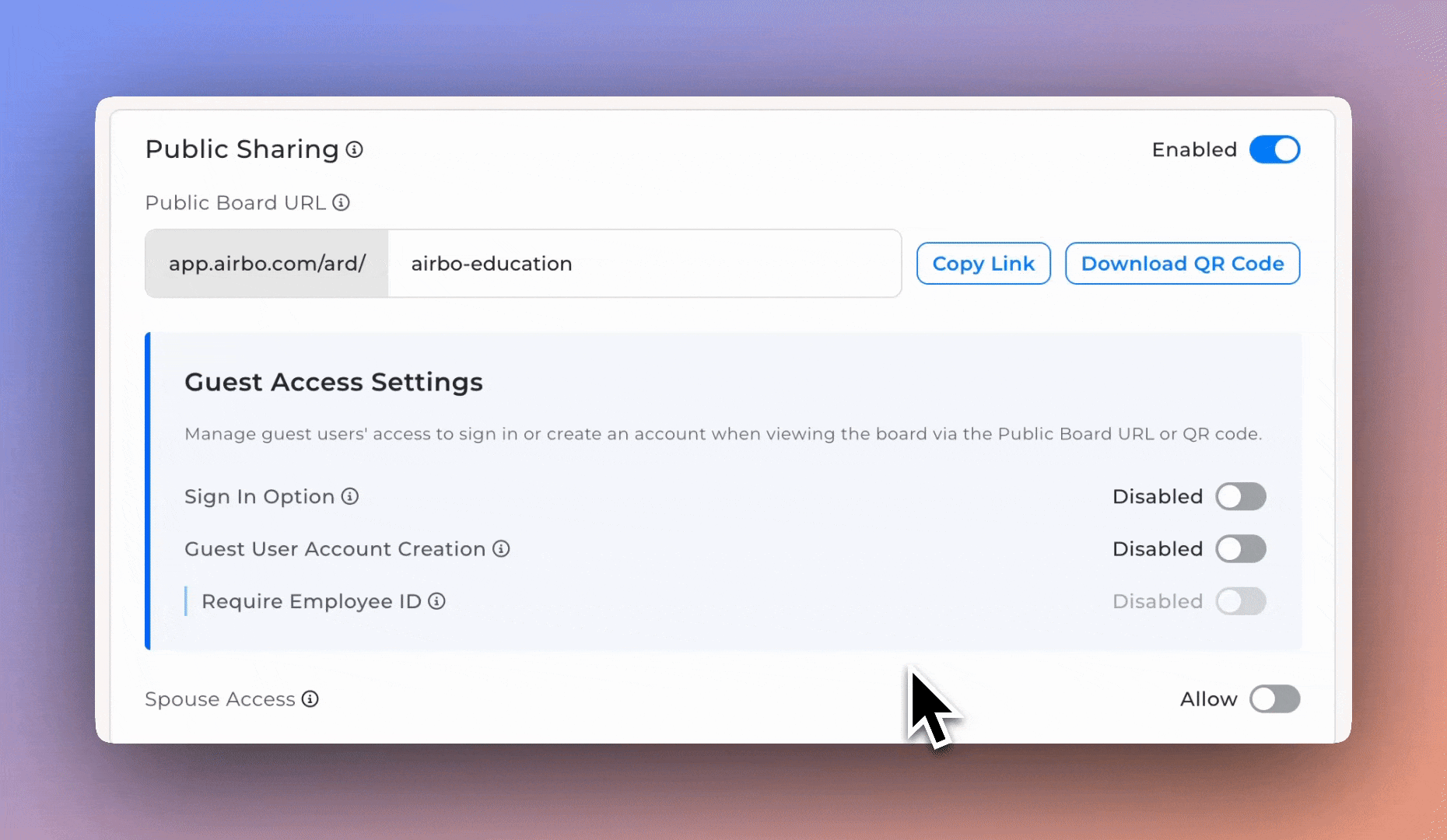
Task: Turn on Guest User Account Creation toggle
Action: pos(1241,549)
